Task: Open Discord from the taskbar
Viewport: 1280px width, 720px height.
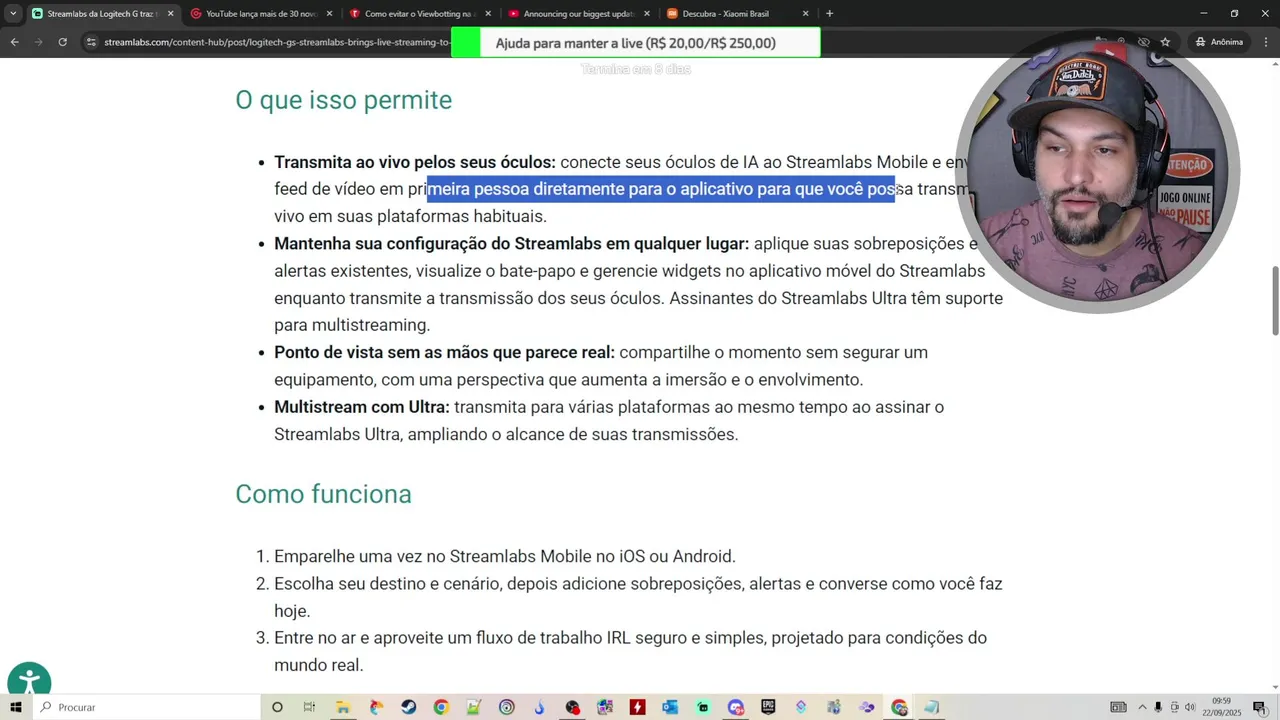Action: click(736, 707)
